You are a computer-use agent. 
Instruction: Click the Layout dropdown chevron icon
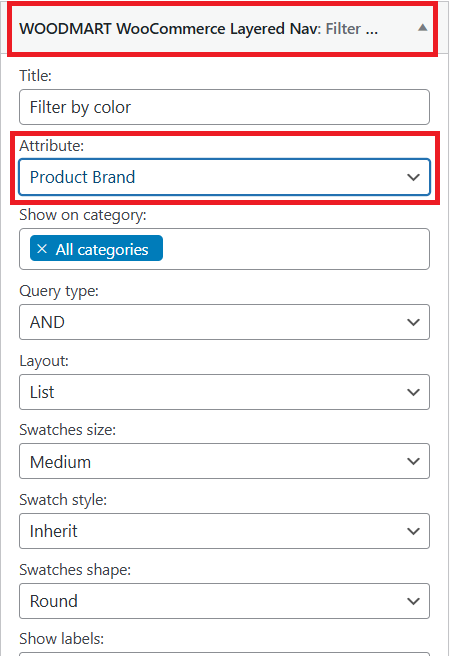(x=413, y=392)
